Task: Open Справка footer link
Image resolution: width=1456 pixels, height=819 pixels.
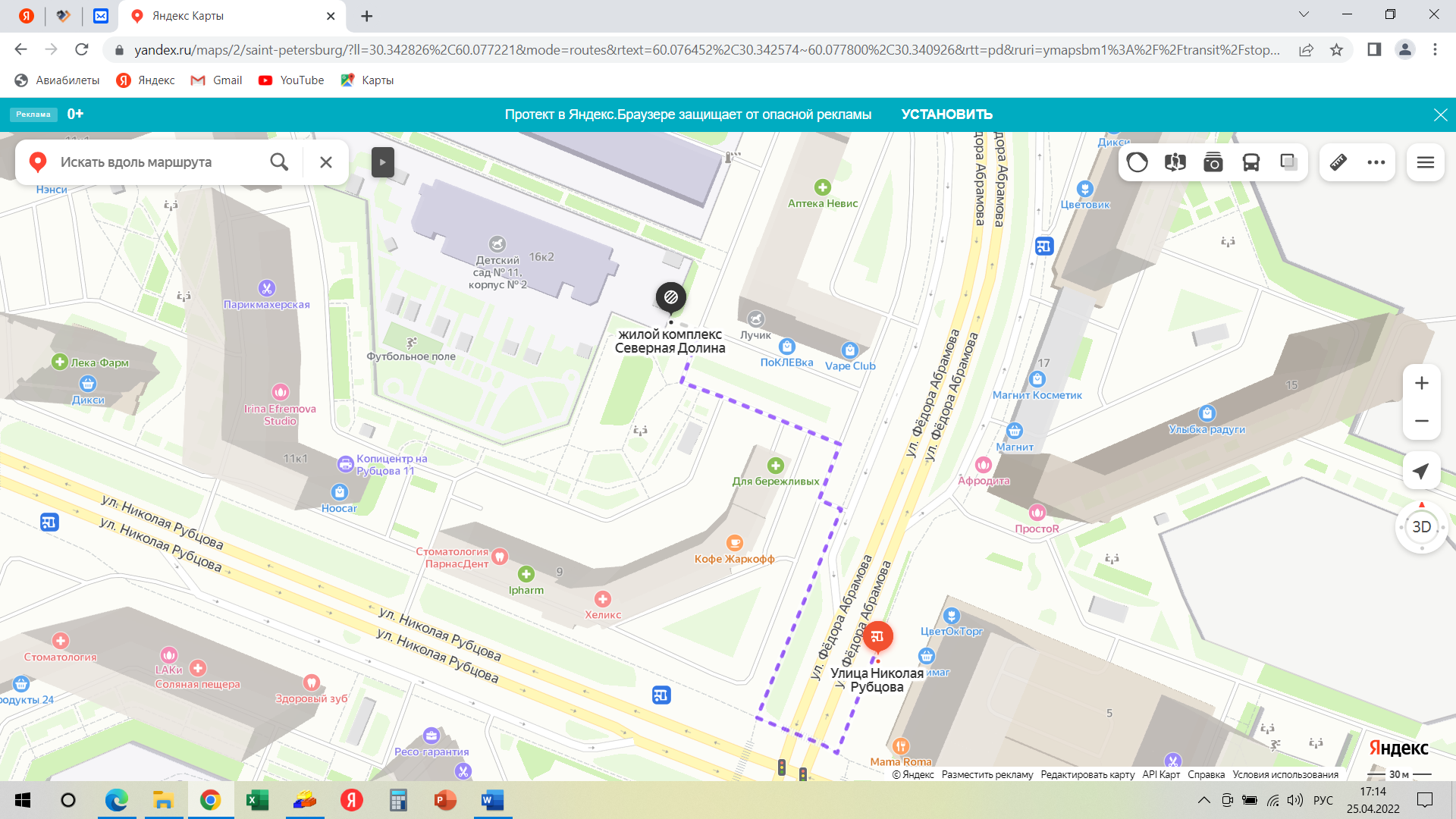Action: click(x=1206, y=774)
